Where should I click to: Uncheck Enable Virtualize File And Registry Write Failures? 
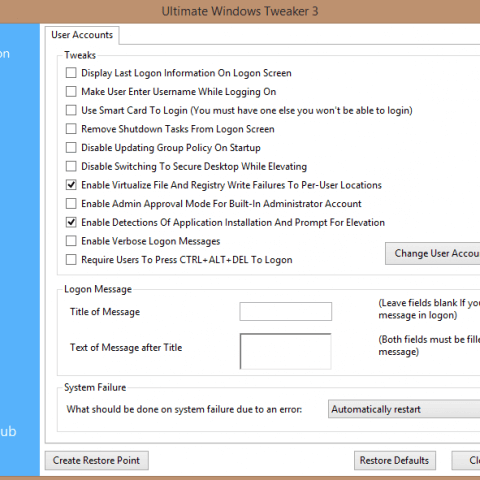point(71,185)
